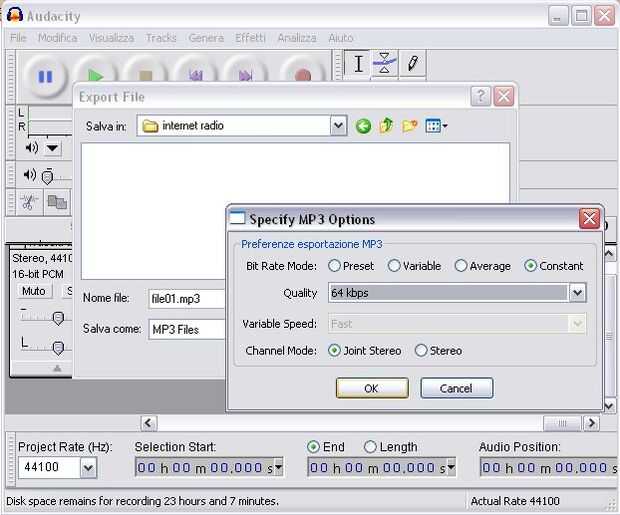This screenshot has width=620, height=515.
Task: Click the green Play button
Action: click(x=95, y=70)
